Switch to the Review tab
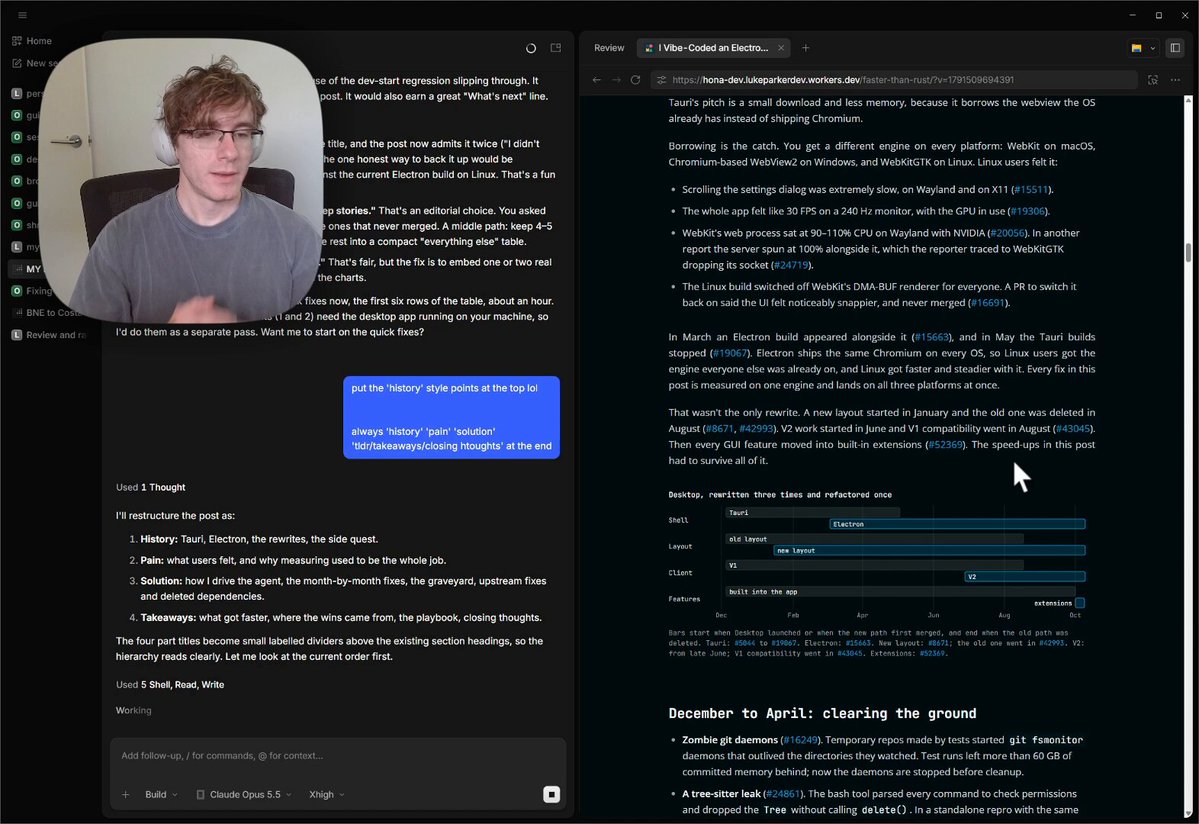Image resolution: width=1199 pixels, height=824 pixels. 609,48
